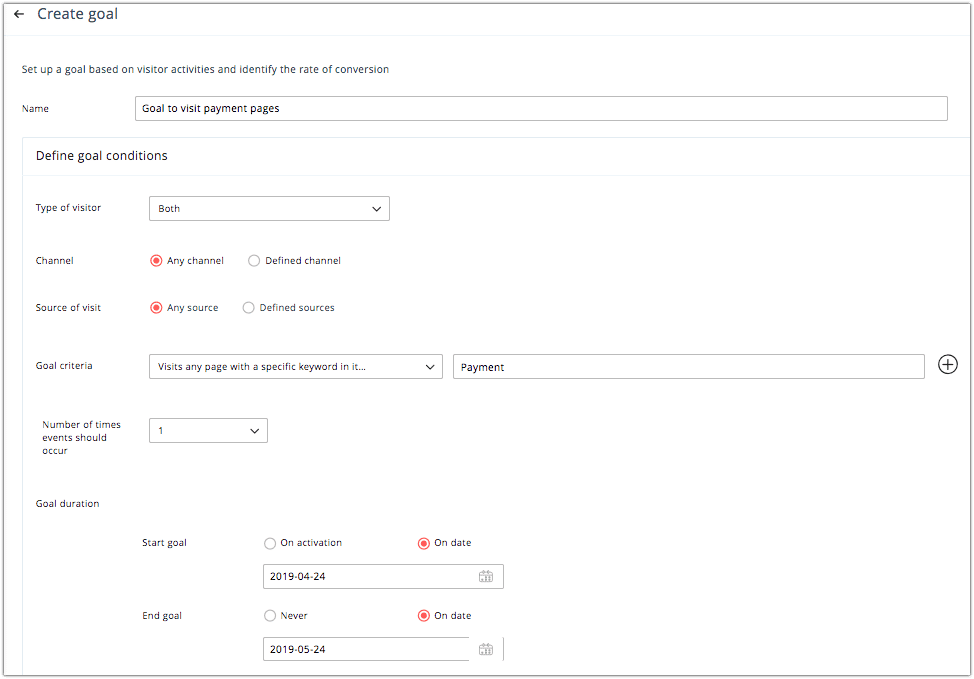Set End goal to Never

click(x=270, y=616)
